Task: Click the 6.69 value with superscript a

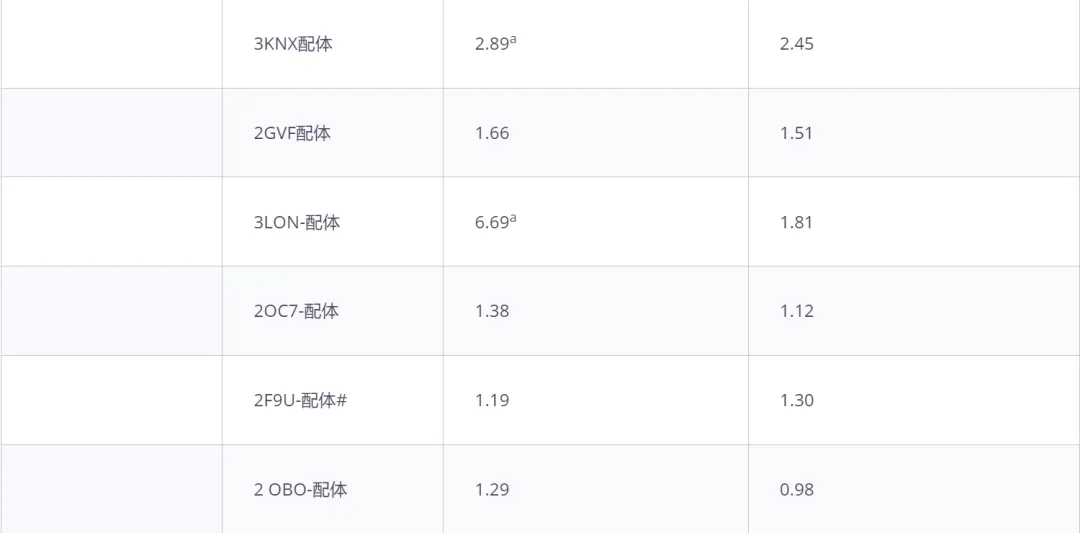Action: tap(496, 222)
